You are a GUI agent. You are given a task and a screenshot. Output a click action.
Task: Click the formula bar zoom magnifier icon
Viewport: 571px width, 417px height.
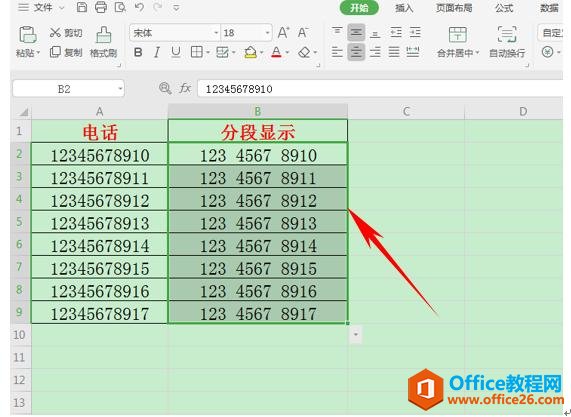(165, 88)
